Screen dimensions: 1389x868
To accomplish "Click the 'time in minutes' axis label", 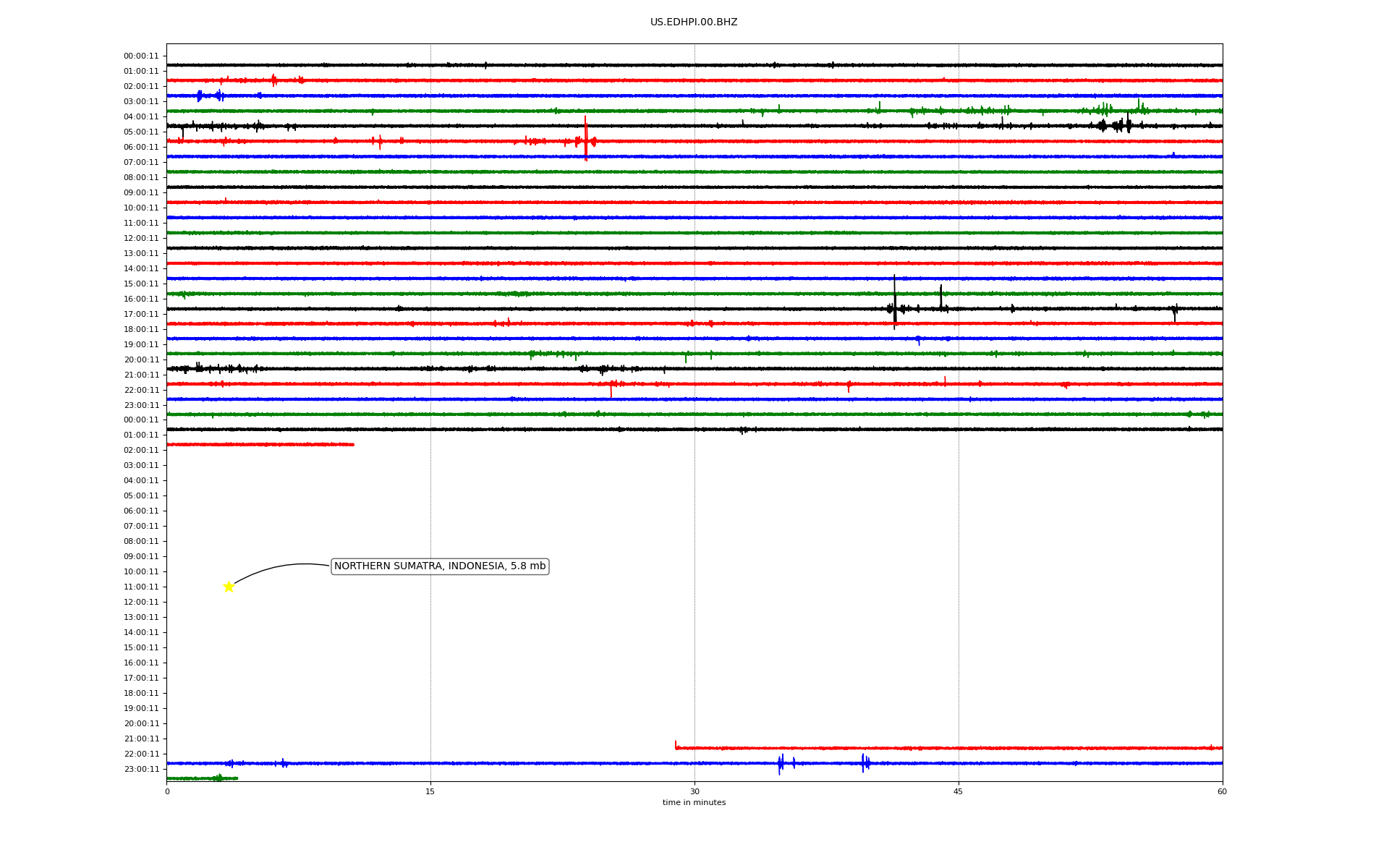I will [x=694, y=803].
